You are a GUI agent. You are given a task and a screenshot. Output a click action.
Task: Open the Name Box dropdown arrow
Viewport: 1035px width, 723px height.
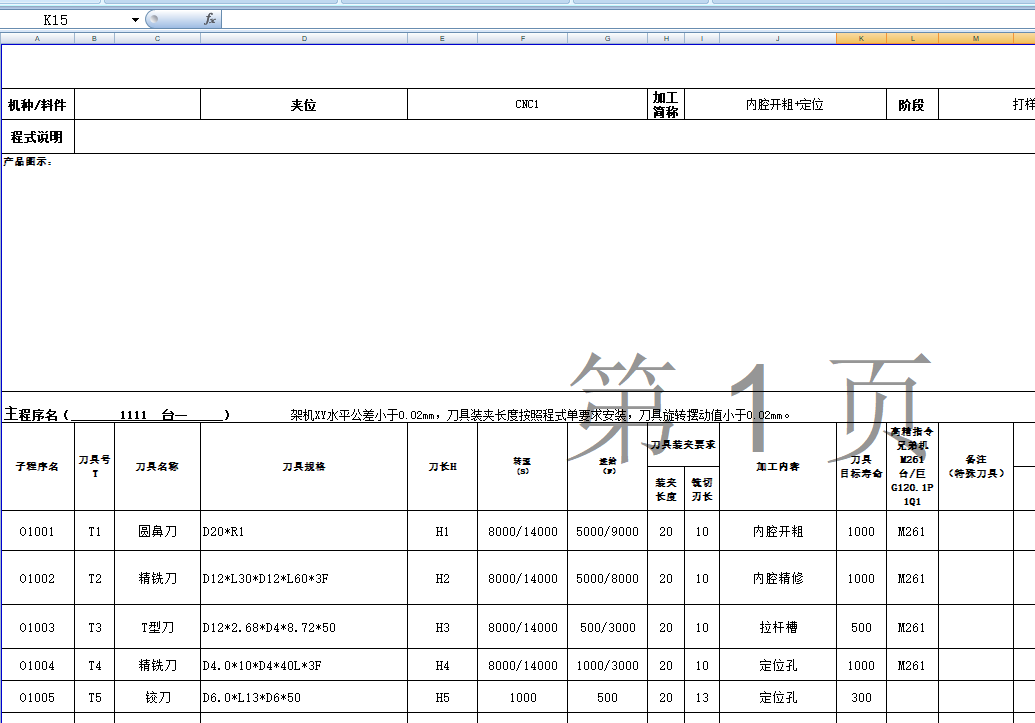click(135, 20)
